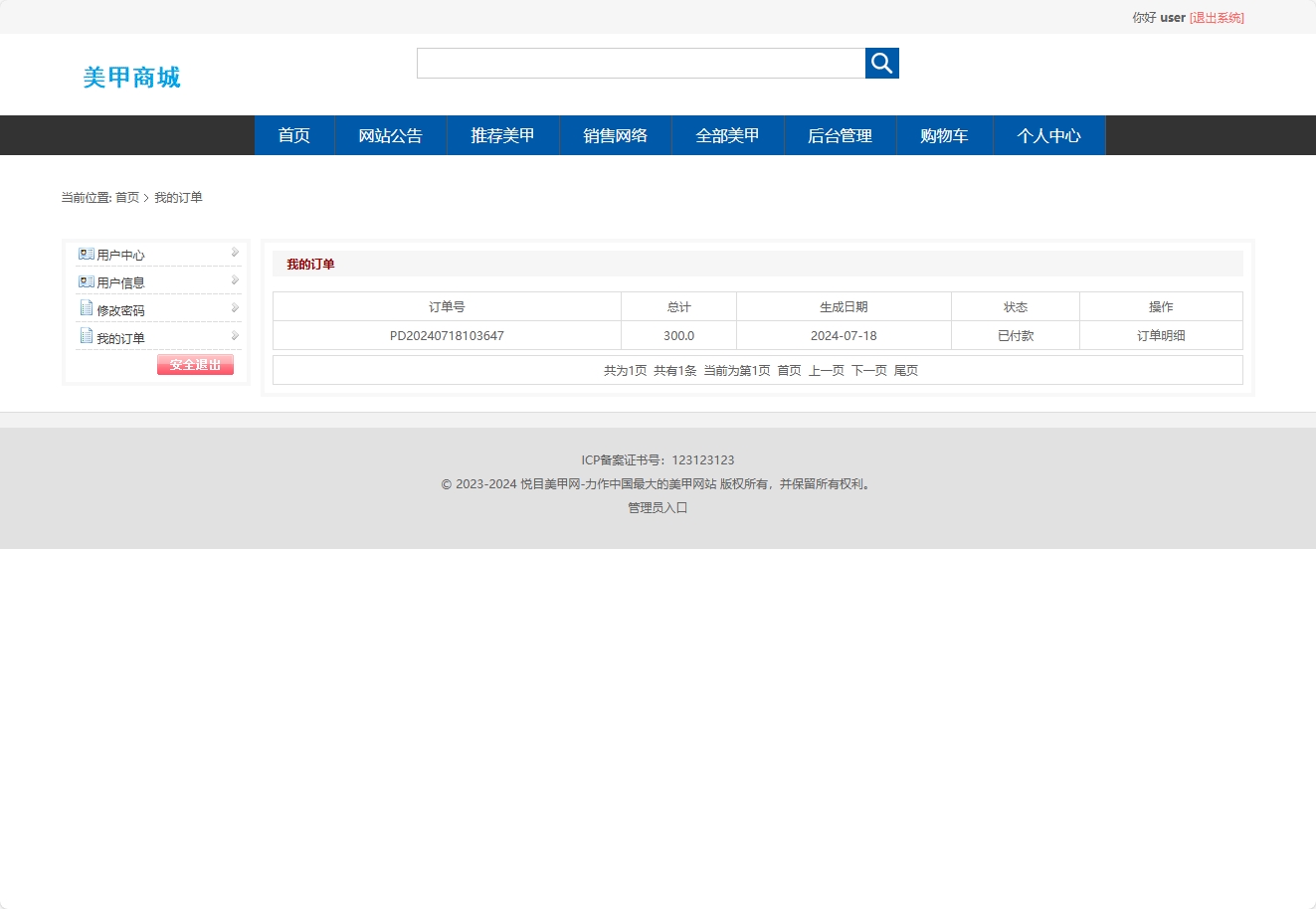Select the 后台管理 navigation item
The image size is (1316, 909).
point(840,135)
